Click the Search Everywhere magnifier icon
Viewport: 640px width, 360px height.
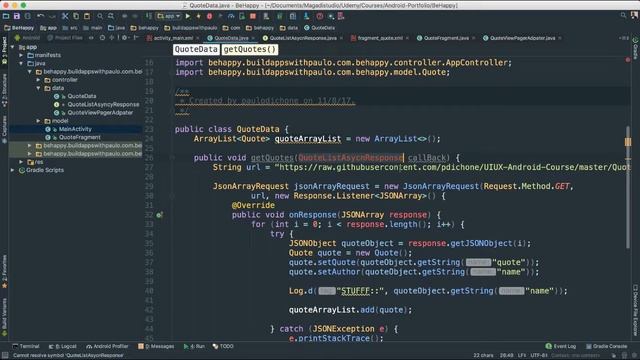pos(623,16)
